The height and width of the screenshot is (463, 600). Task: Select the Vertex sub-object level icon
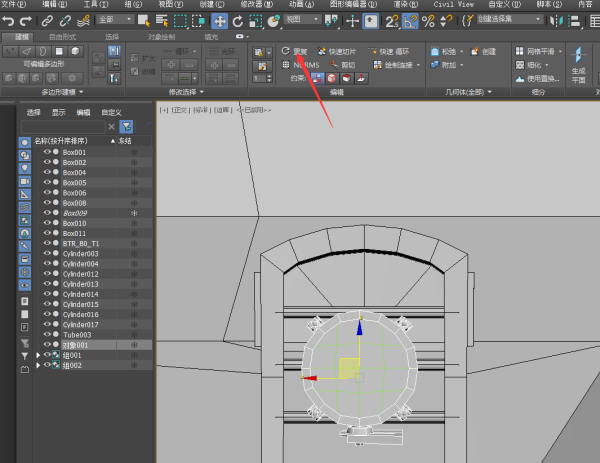point(11,51)
